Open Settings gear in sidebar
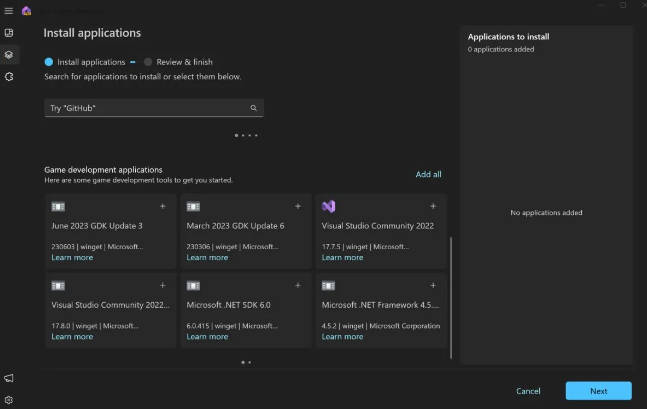The image size is (647, 409). tap(9, 400)
